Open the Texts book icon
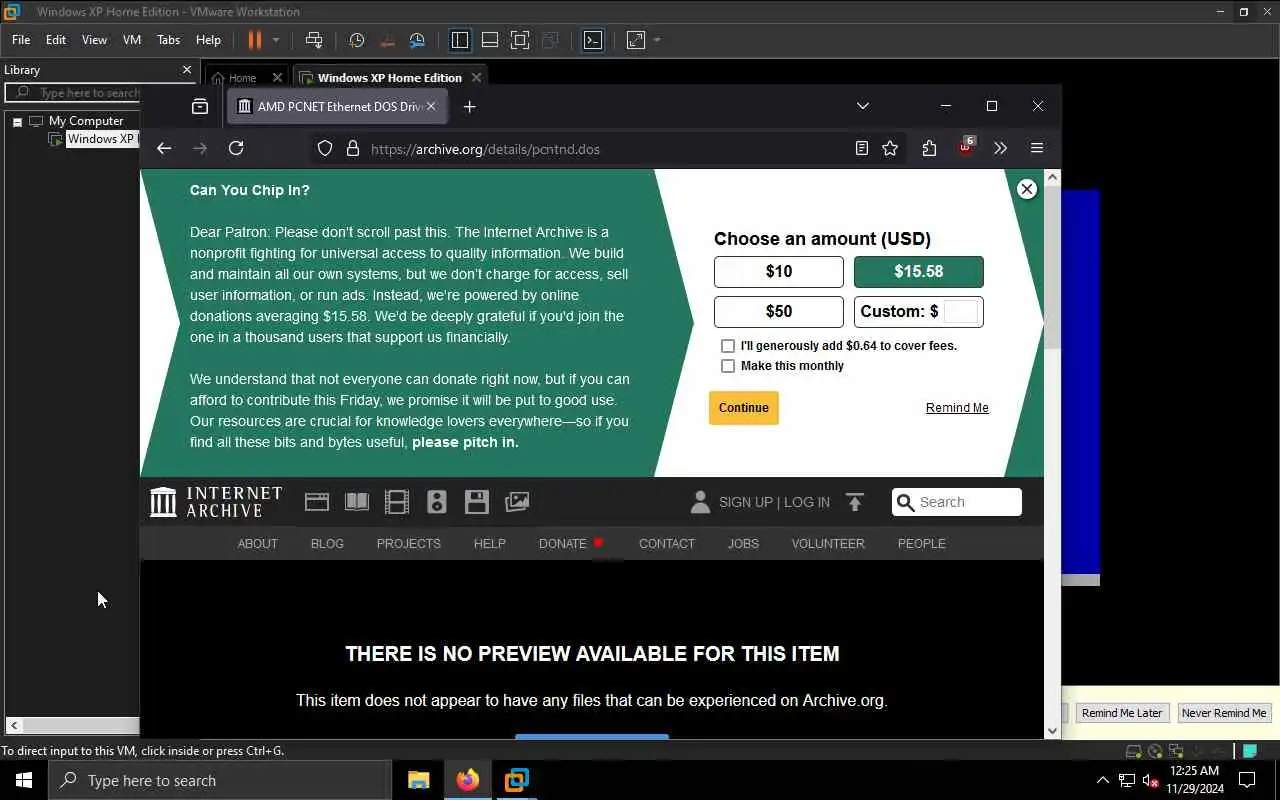Screen dimensions: 1280x800 click(x=357, y=502)
